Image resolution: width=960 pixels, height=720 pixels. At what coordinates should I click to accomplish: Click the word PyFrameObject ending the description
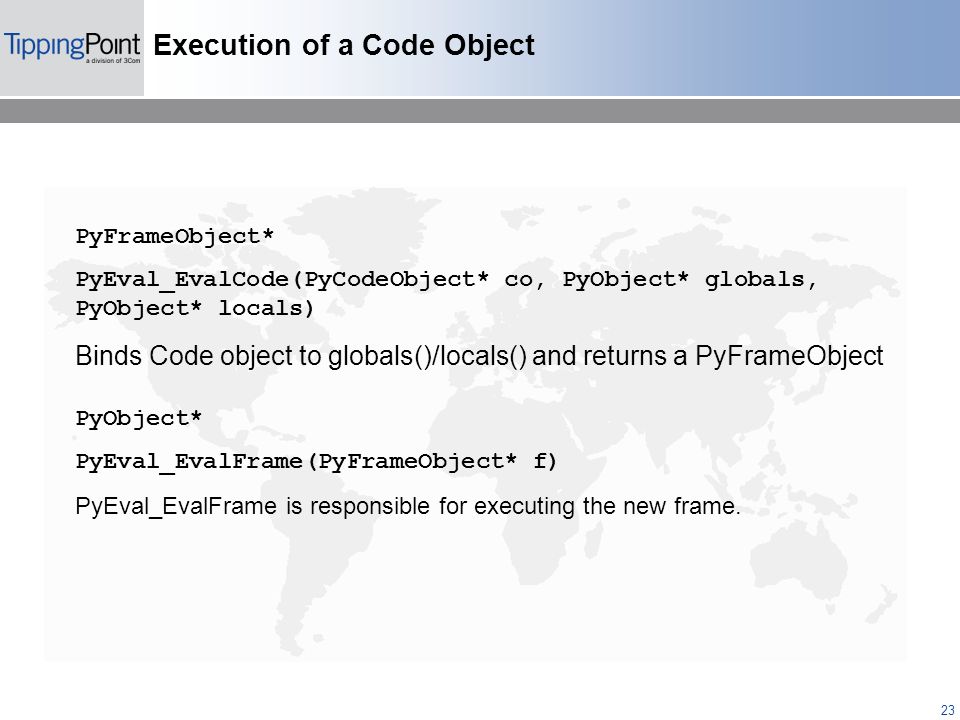pyautogui.click(x=789, y=356)
